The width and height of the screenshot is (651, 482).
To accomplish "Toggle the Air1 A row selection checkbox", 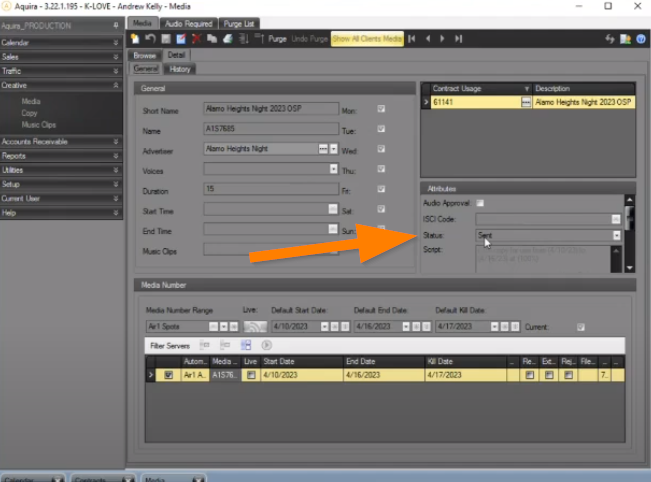I will coord(169,375).
